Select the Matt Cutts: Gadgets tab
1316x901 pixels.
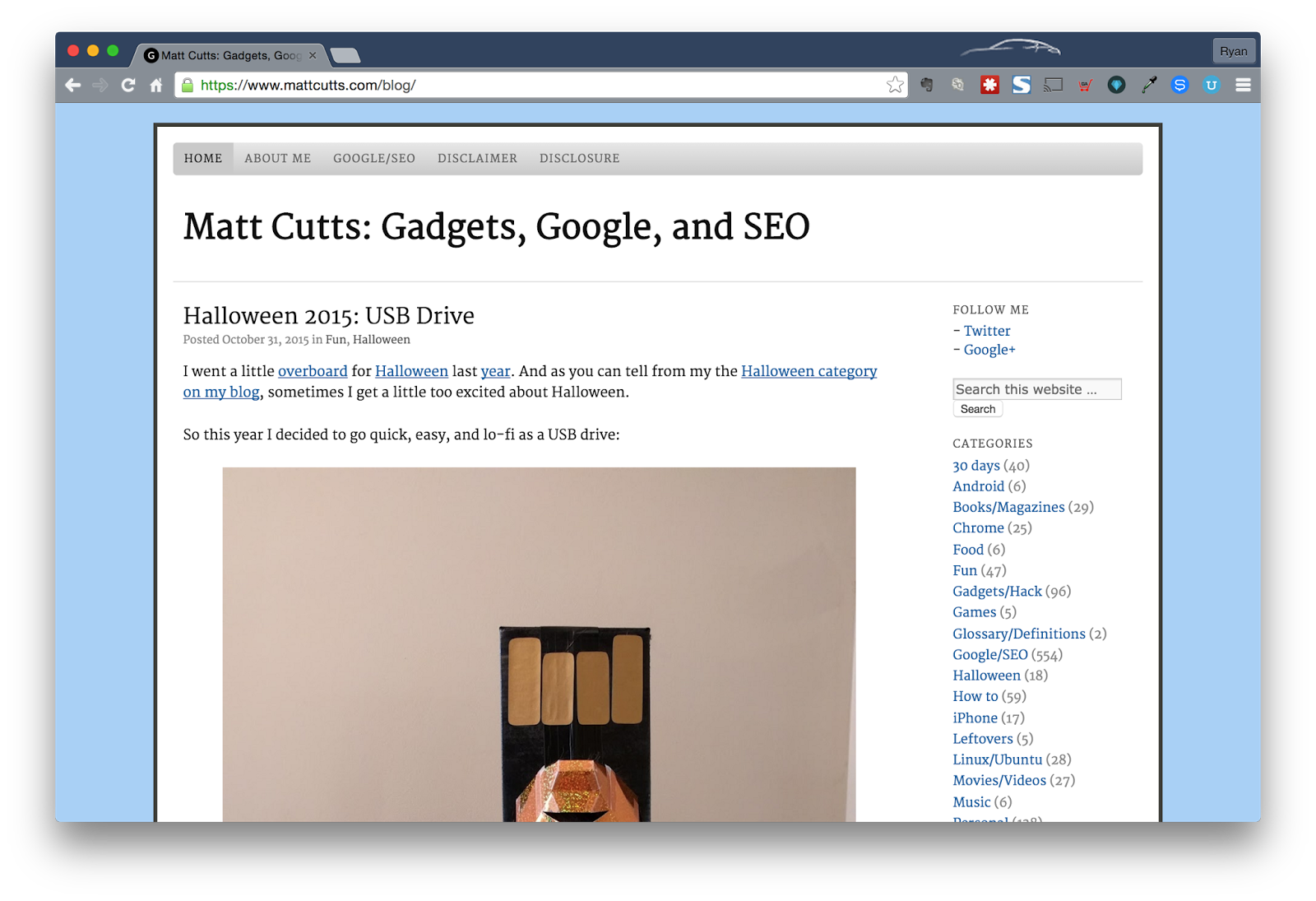[x=228, y=55]
